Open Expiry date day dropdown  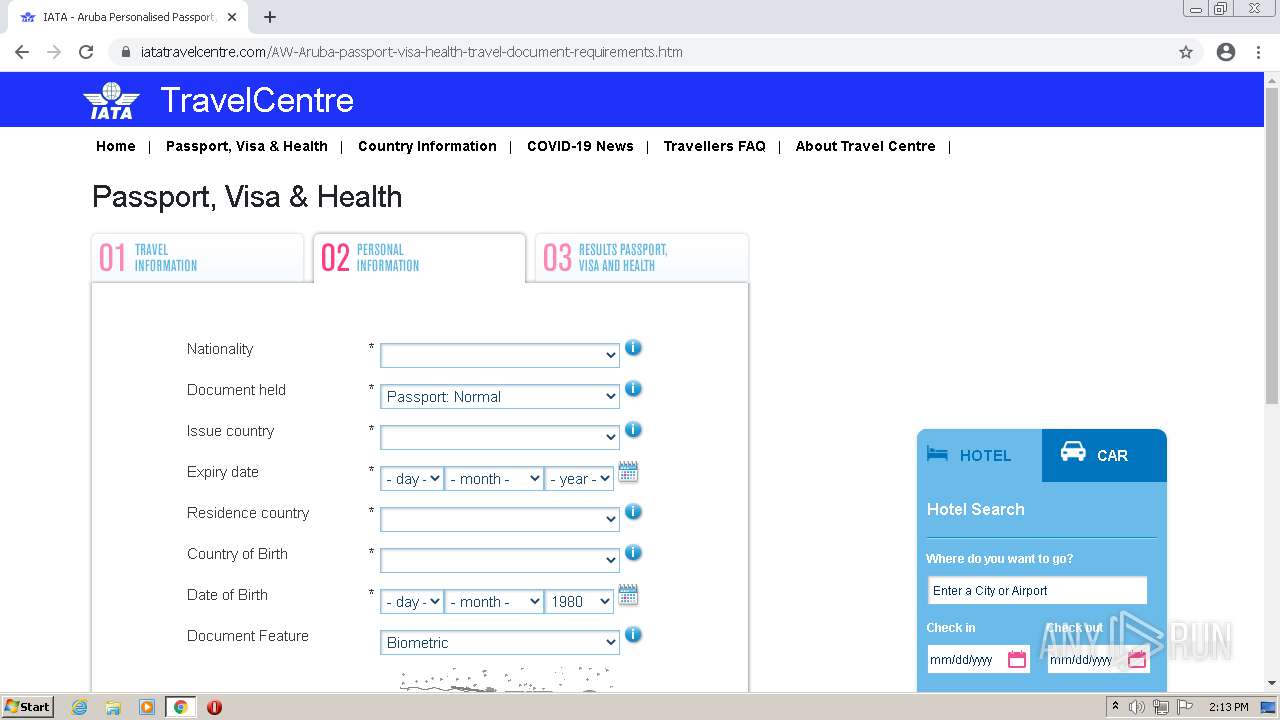pos(412,479)
